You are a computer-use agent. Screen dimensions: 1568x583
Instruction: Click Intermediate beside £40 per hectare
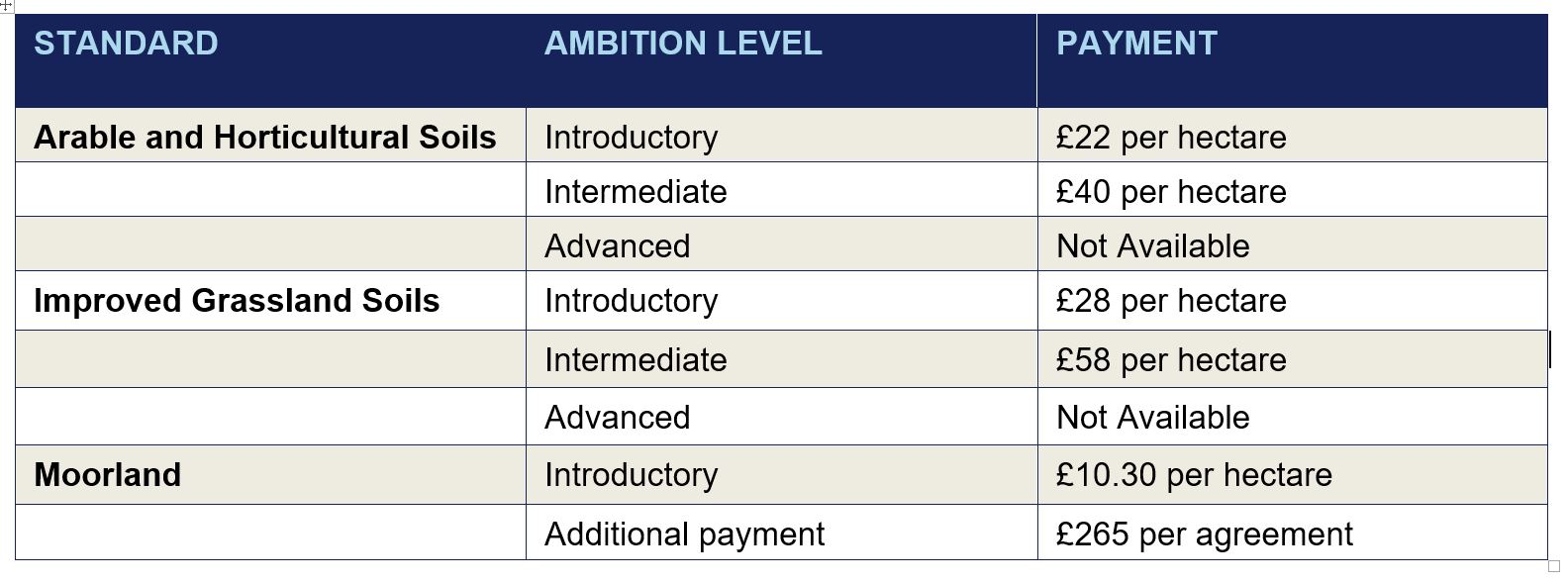click(635, 191)
